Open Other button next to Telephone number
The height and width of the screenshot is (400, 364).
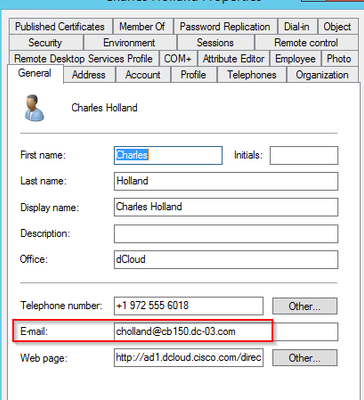(305, 306)
